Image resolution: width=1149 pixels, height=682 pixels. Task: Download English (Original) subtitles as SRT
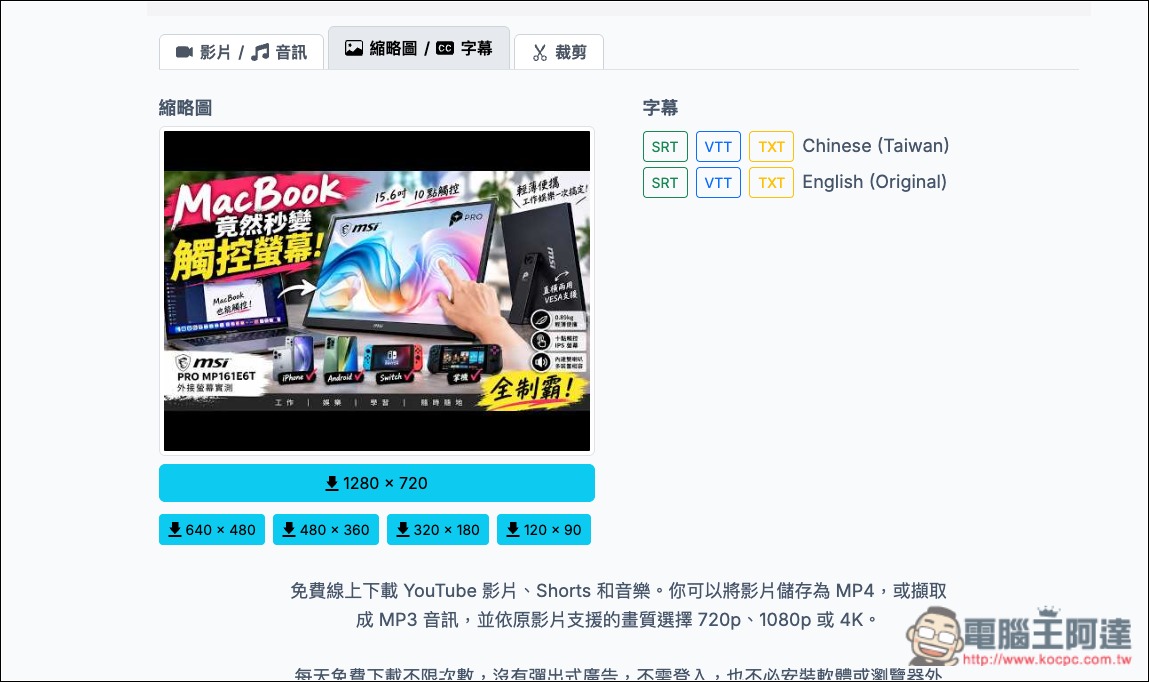tap(665, 182)
